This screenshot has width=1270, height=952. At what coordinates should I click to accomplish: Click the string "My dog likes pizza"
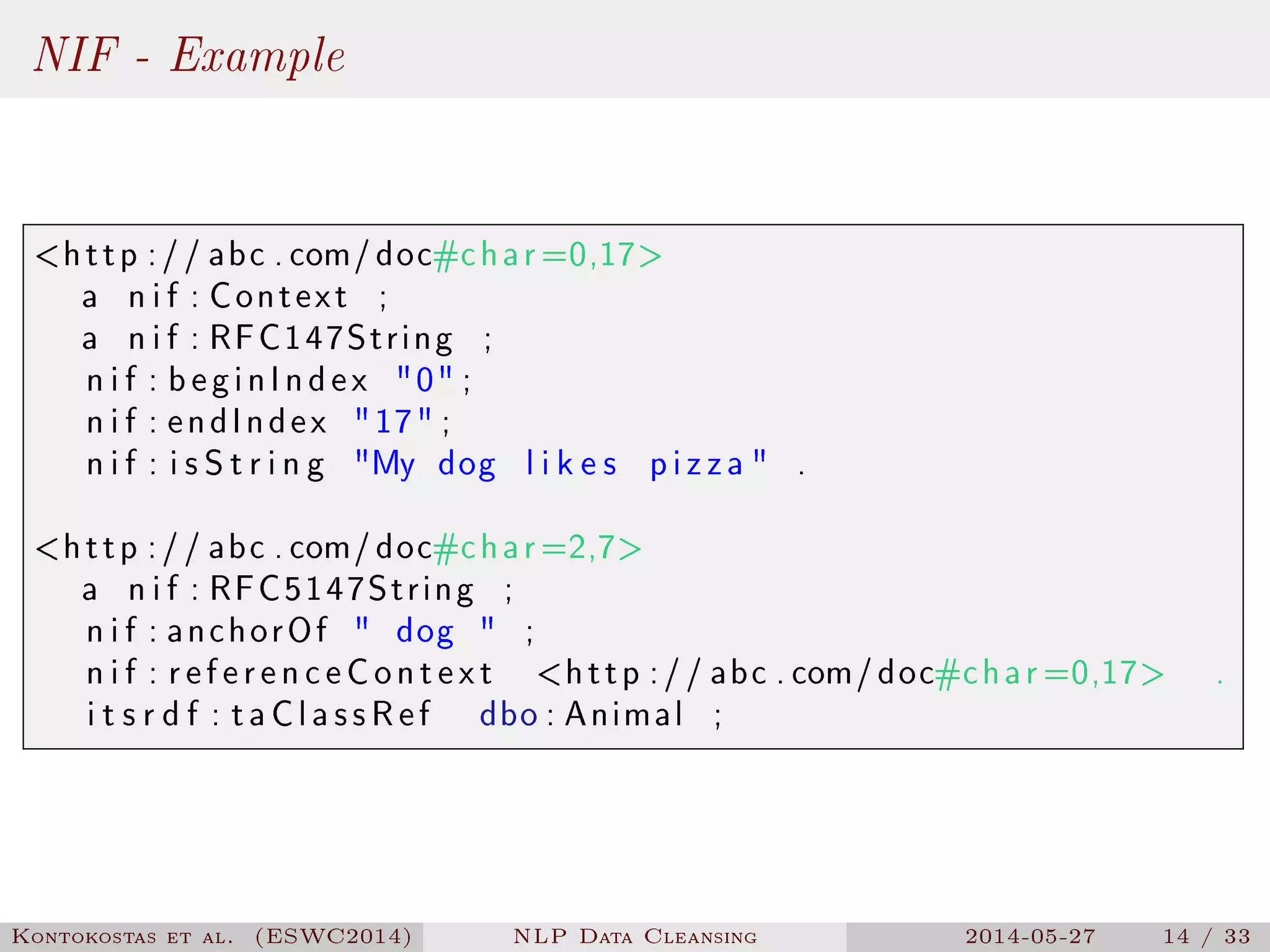coord(561,464)
